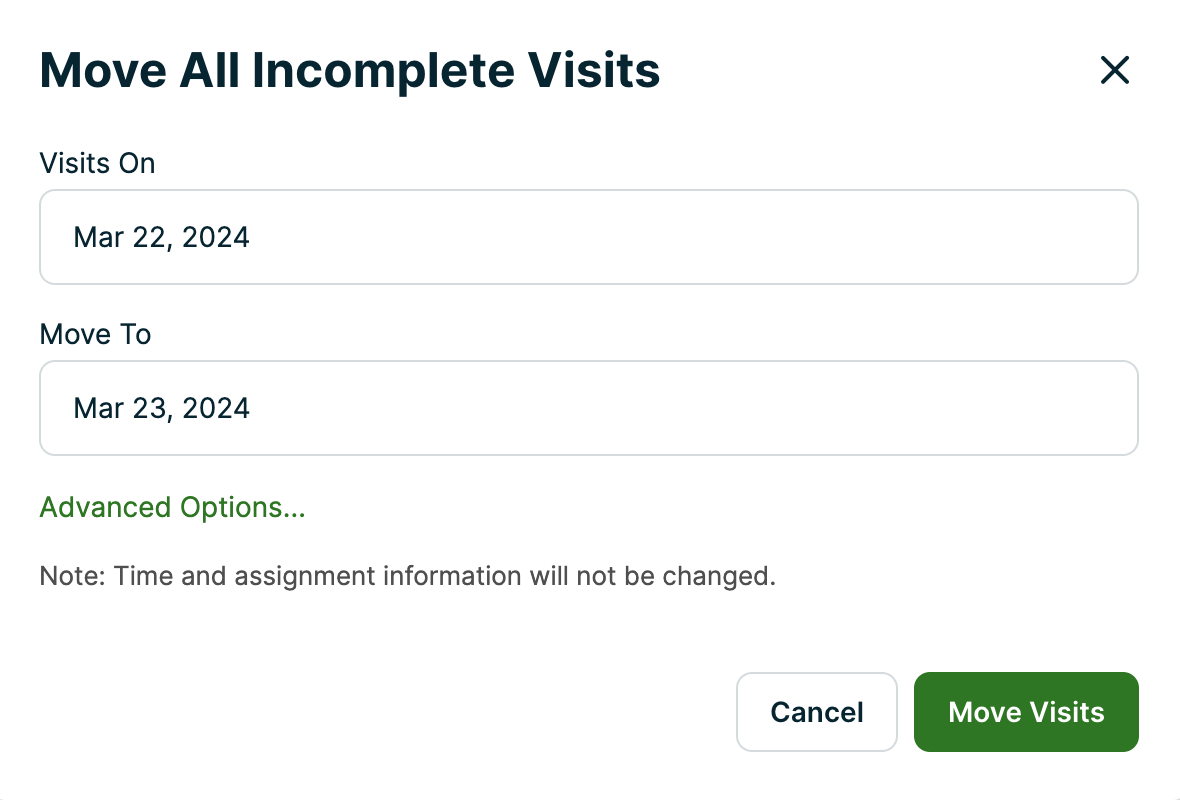Click the Mar 22, 2024 date input
Screen dimensions: 1180x800
pos(588,236)
